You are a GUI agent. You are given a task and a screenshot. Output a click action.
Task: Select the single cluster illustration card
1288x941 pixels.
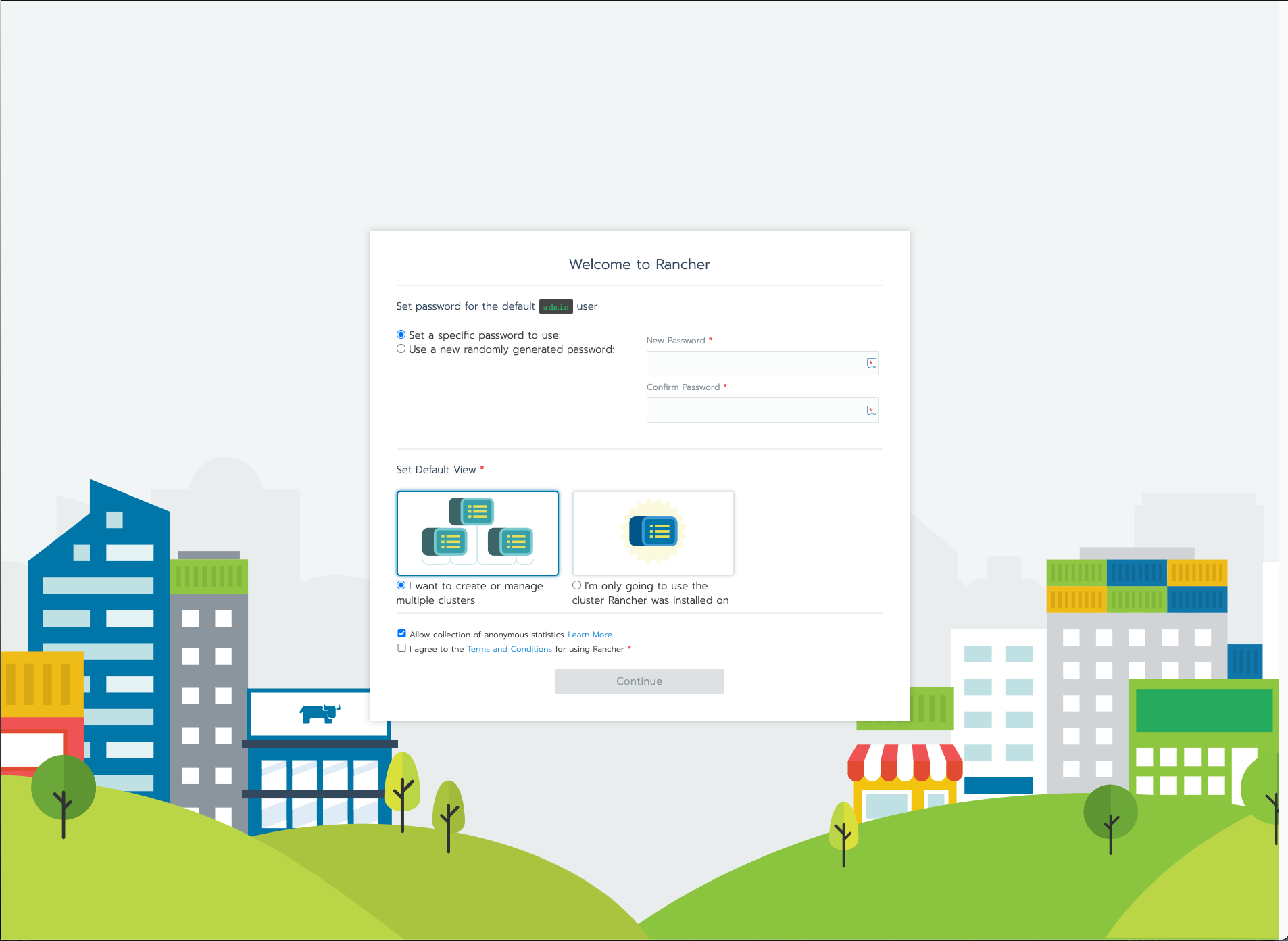[653, 533]
